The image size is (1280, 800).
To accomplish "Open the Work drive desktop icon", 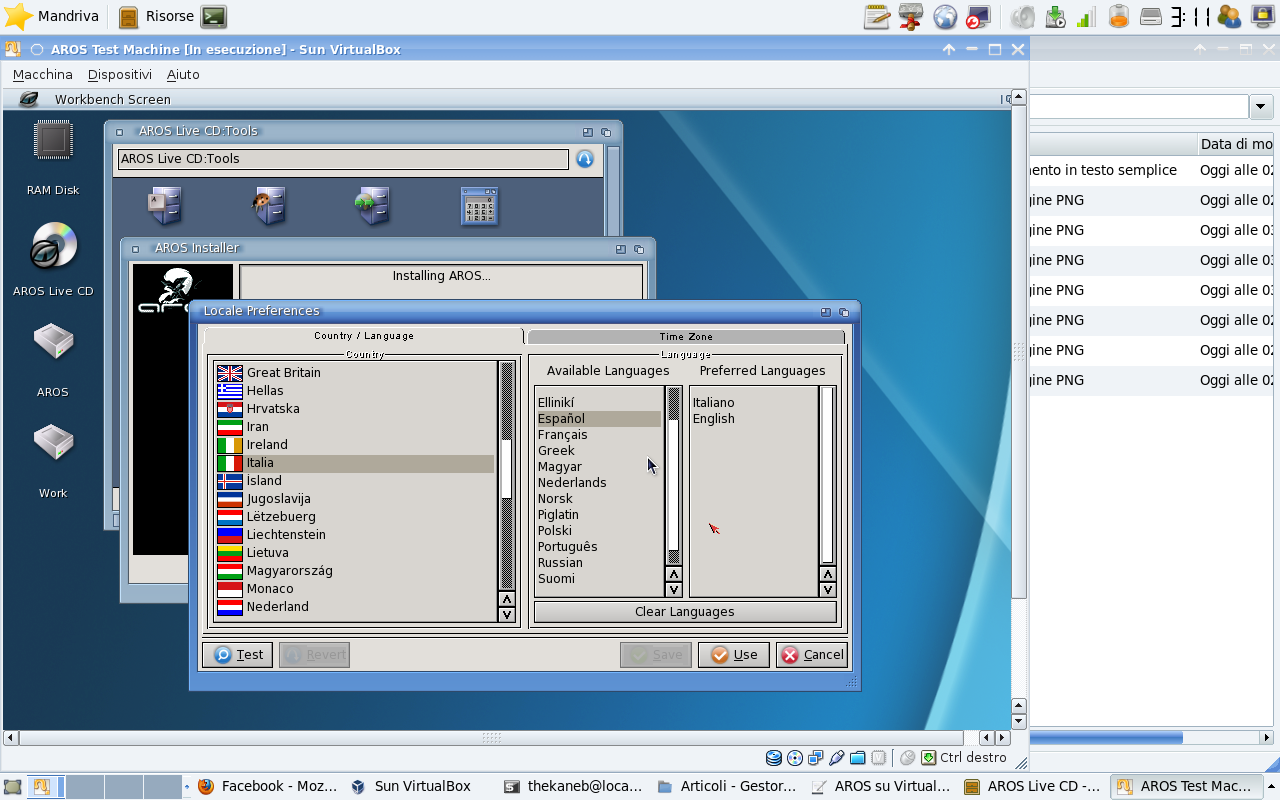I will click(53, 444).
